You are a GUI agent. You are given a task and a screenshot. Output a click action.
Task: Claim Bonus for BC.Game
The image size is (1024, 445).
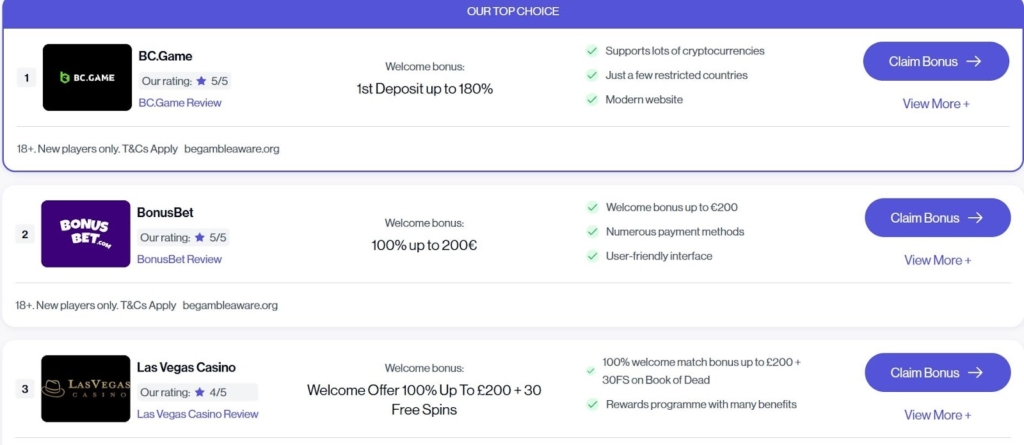[x=936, y=61]
